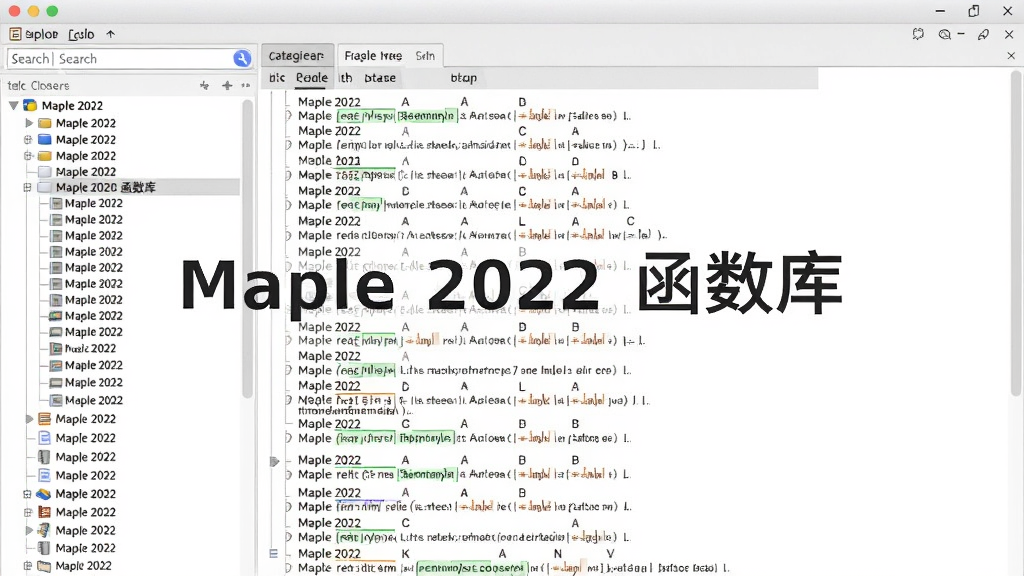Select the Reale sub-tab
1024x576 pixels.
[312, 78]
